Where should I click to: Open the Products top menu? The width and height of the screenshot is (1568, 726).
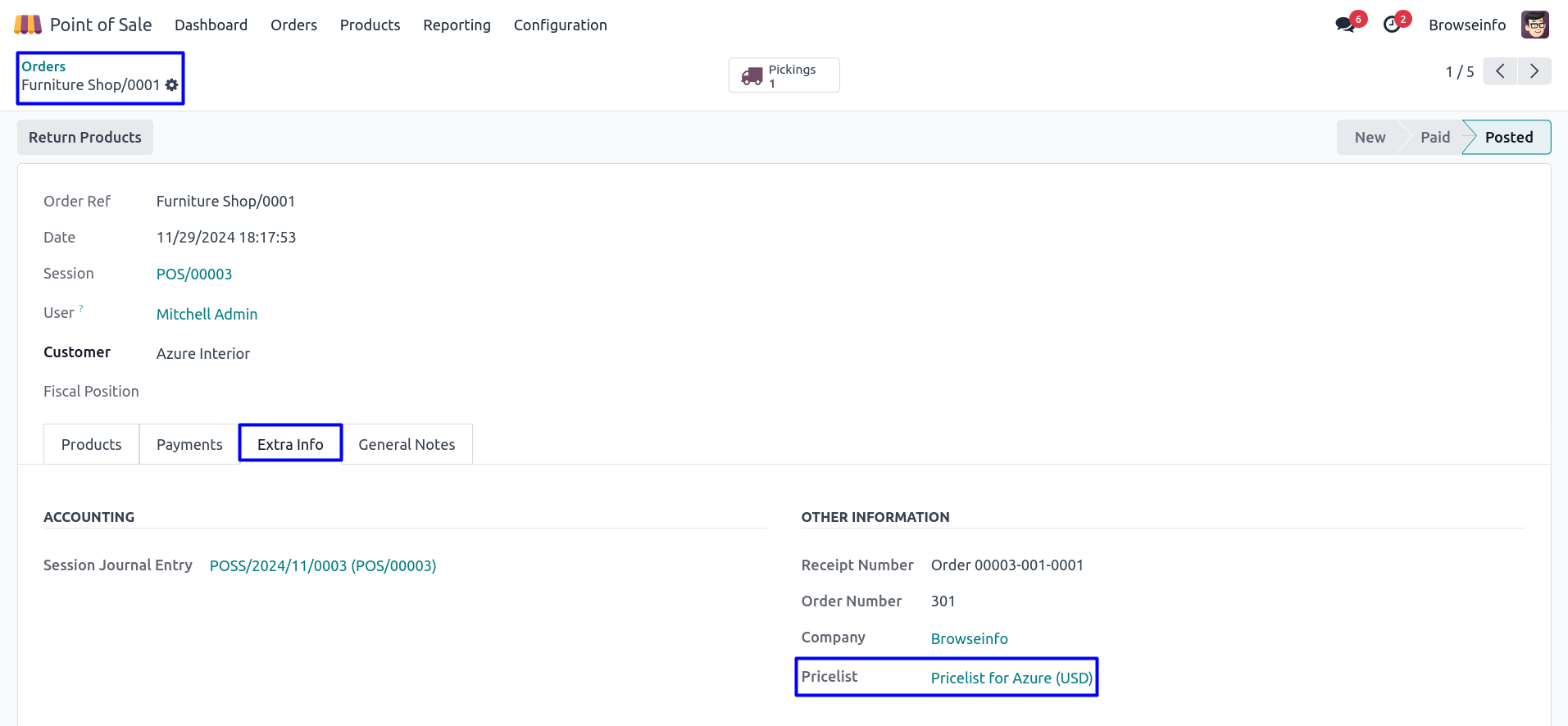[x=370, y=25]
